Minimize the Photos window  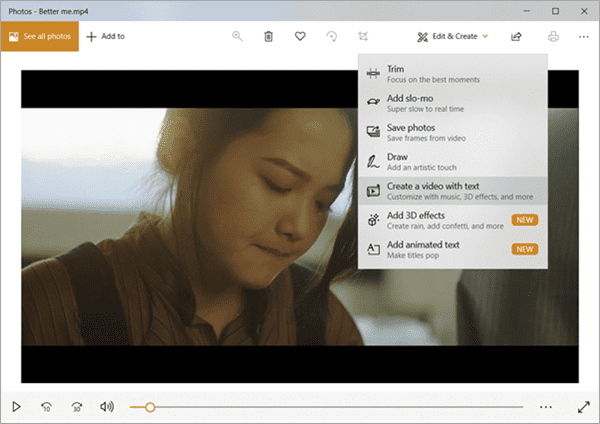pos(527,11)
